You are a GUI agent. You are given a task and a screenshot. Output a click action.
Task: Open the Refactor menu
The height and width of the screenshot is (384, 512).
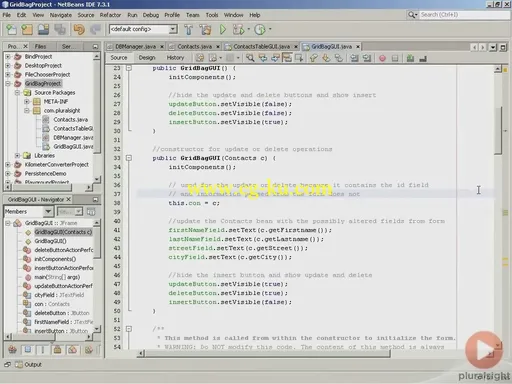110,15
